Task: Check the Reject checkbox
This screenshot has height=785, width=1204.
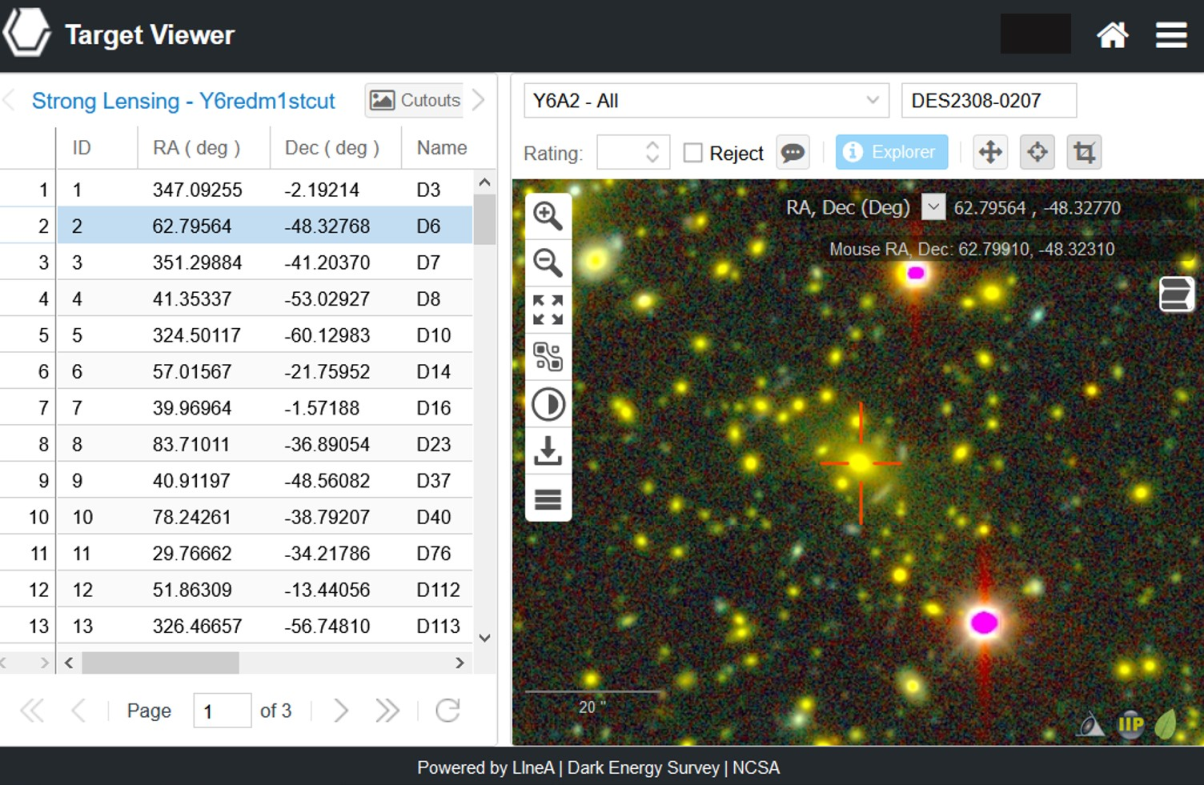Action: [x=693, y=153]
